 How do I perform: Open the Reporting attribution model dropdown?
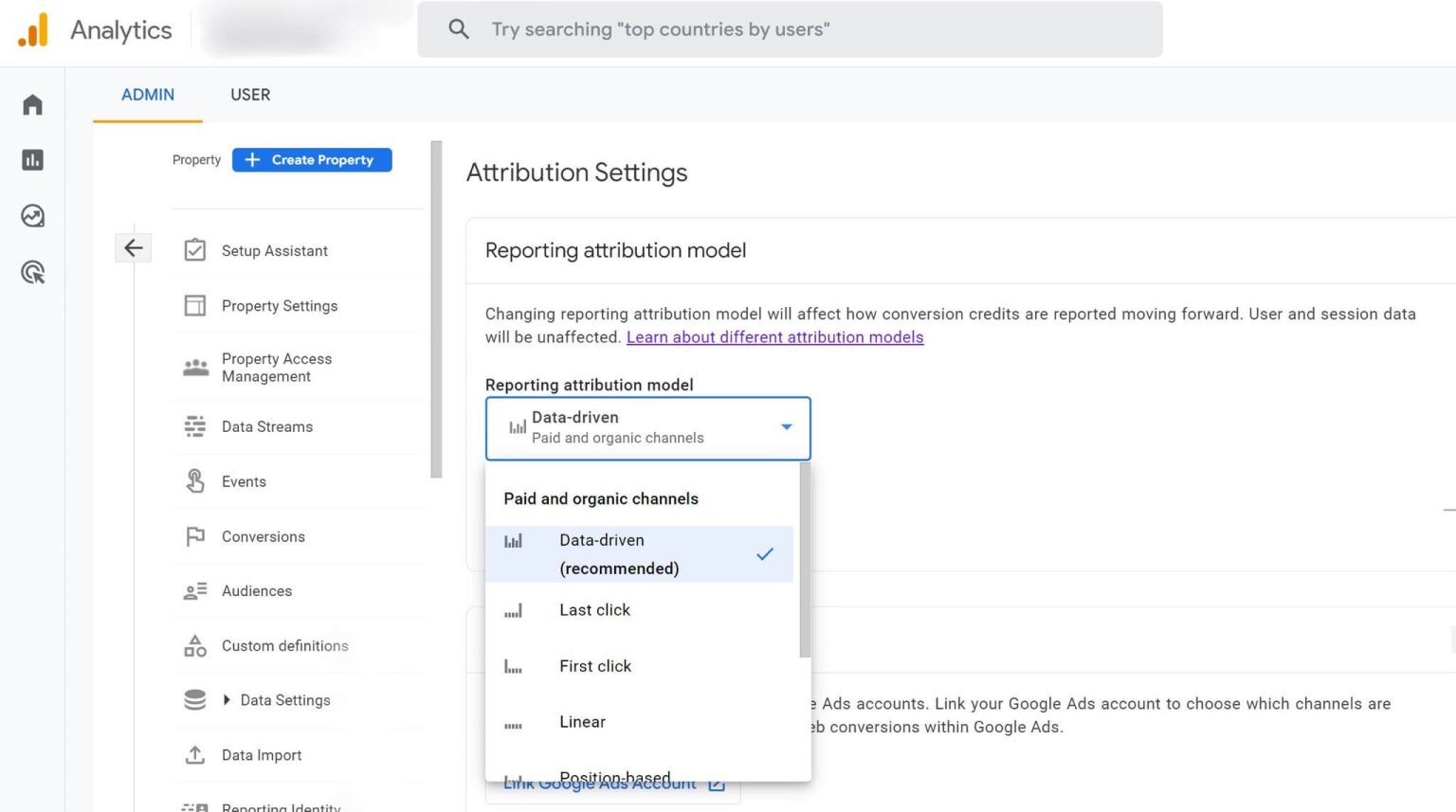(x=785, y=427)
